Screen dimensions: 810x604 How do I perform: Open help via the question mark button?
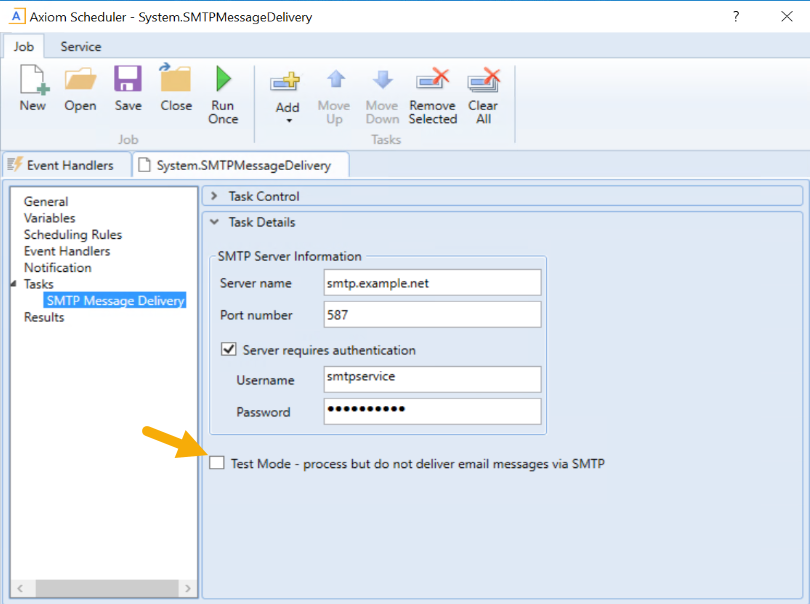[736, 17]
